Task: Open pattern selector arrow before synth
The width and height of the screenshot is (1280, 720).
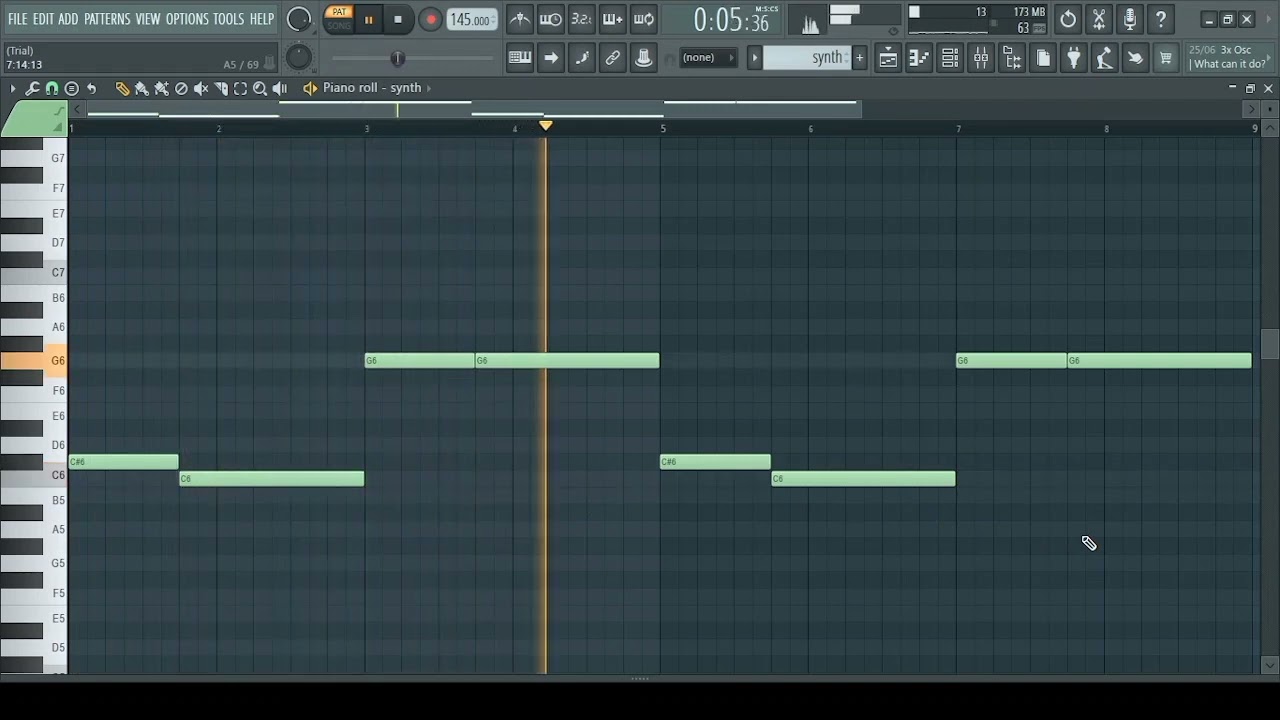Action: click(755, 58)
